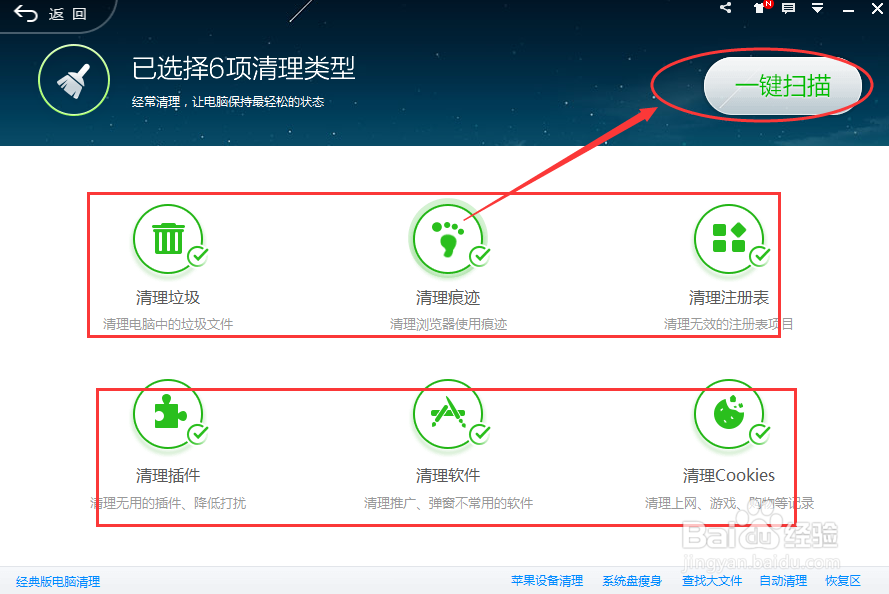The height and width of the screenshot is (594, 889).
Task: Select the 清理软件 app icon
Action: tap(448, 414)
